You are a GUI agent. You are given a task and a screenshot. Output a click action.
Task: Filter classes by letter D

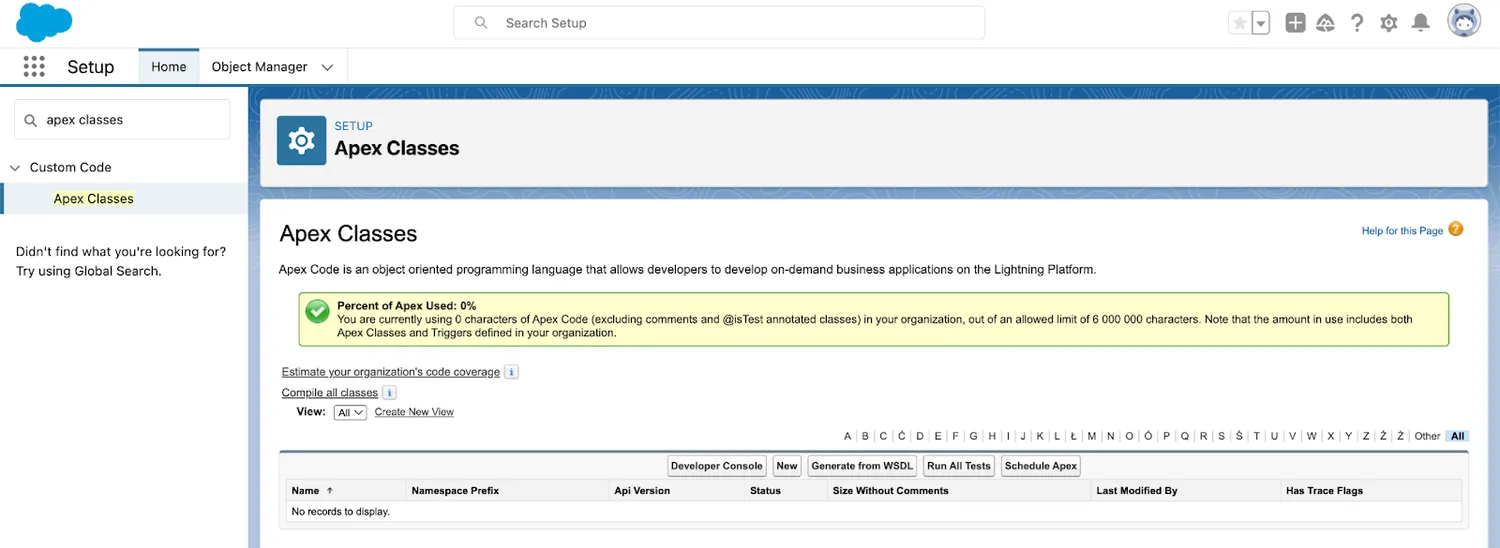[920, 436]
